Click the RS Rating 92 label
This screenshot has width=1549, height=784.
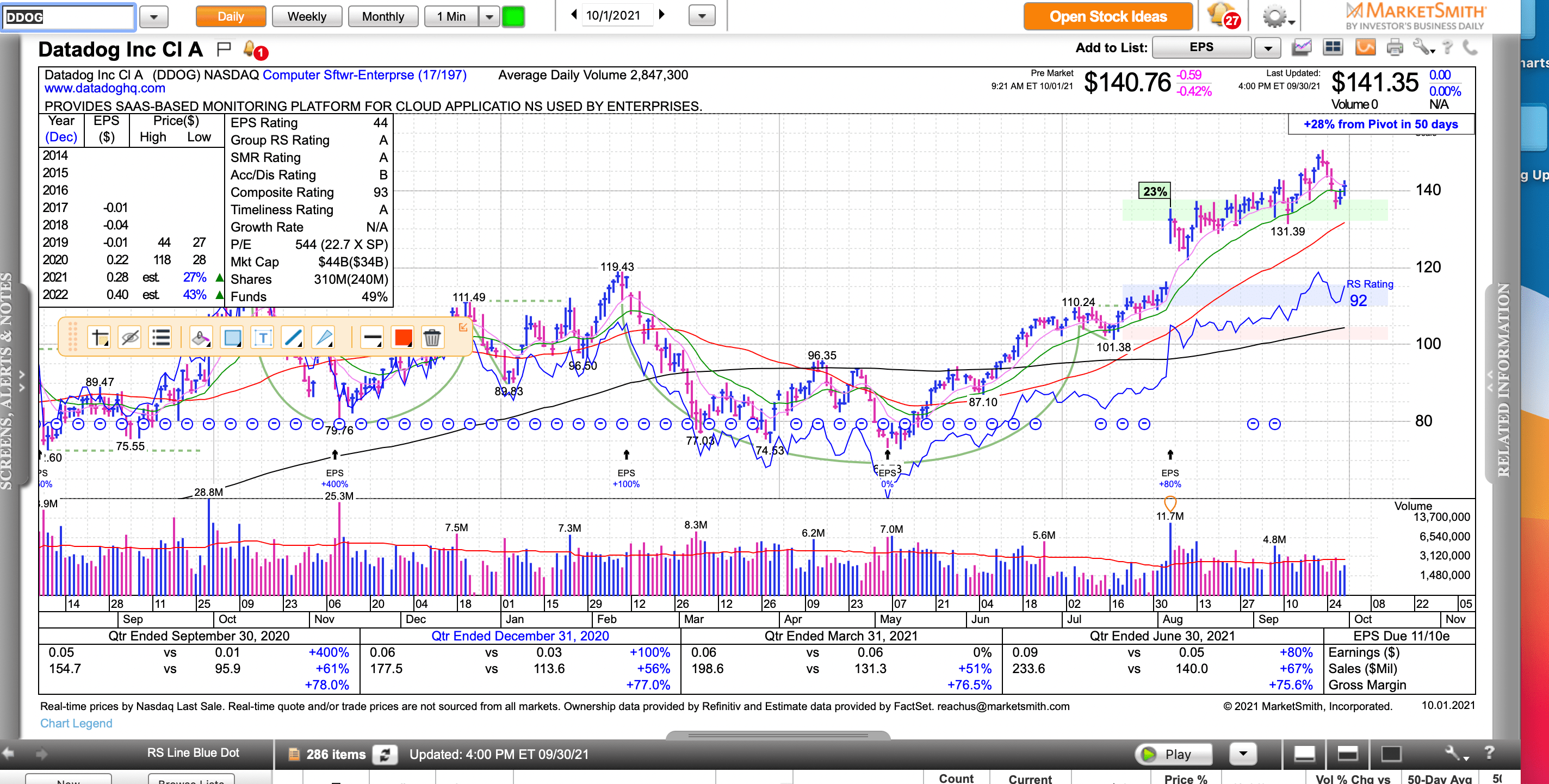coord(1369,293)
